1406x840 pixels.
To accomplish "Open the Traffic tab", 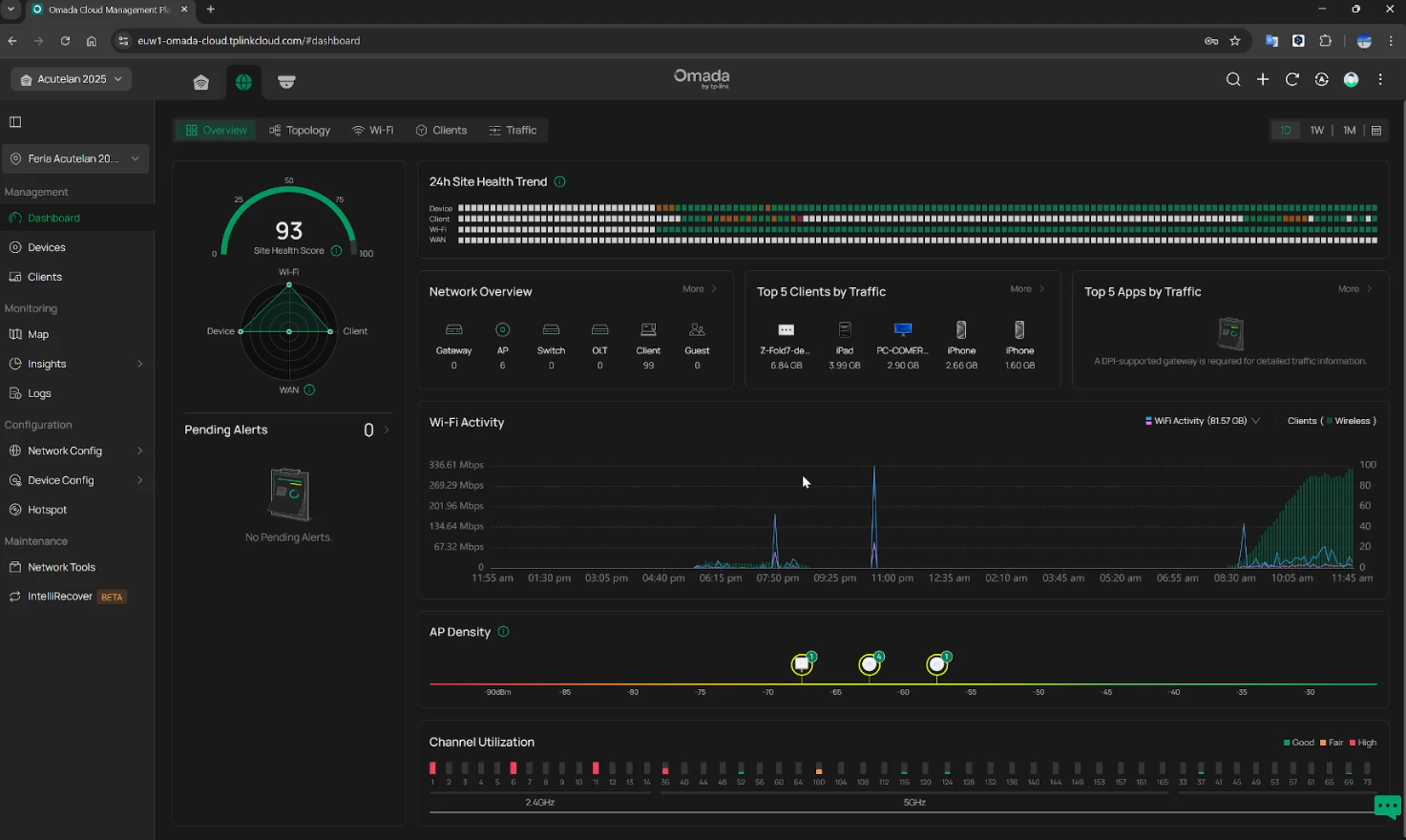I will point(513,131).
